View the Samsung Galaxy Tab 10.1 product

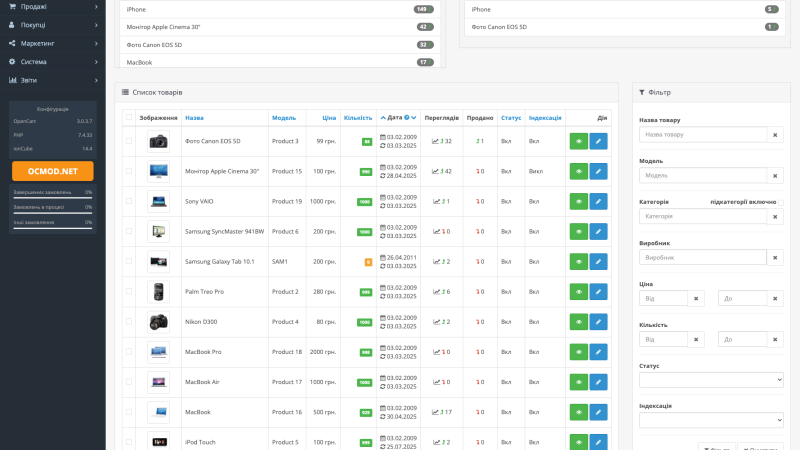[x=579, y=262]
